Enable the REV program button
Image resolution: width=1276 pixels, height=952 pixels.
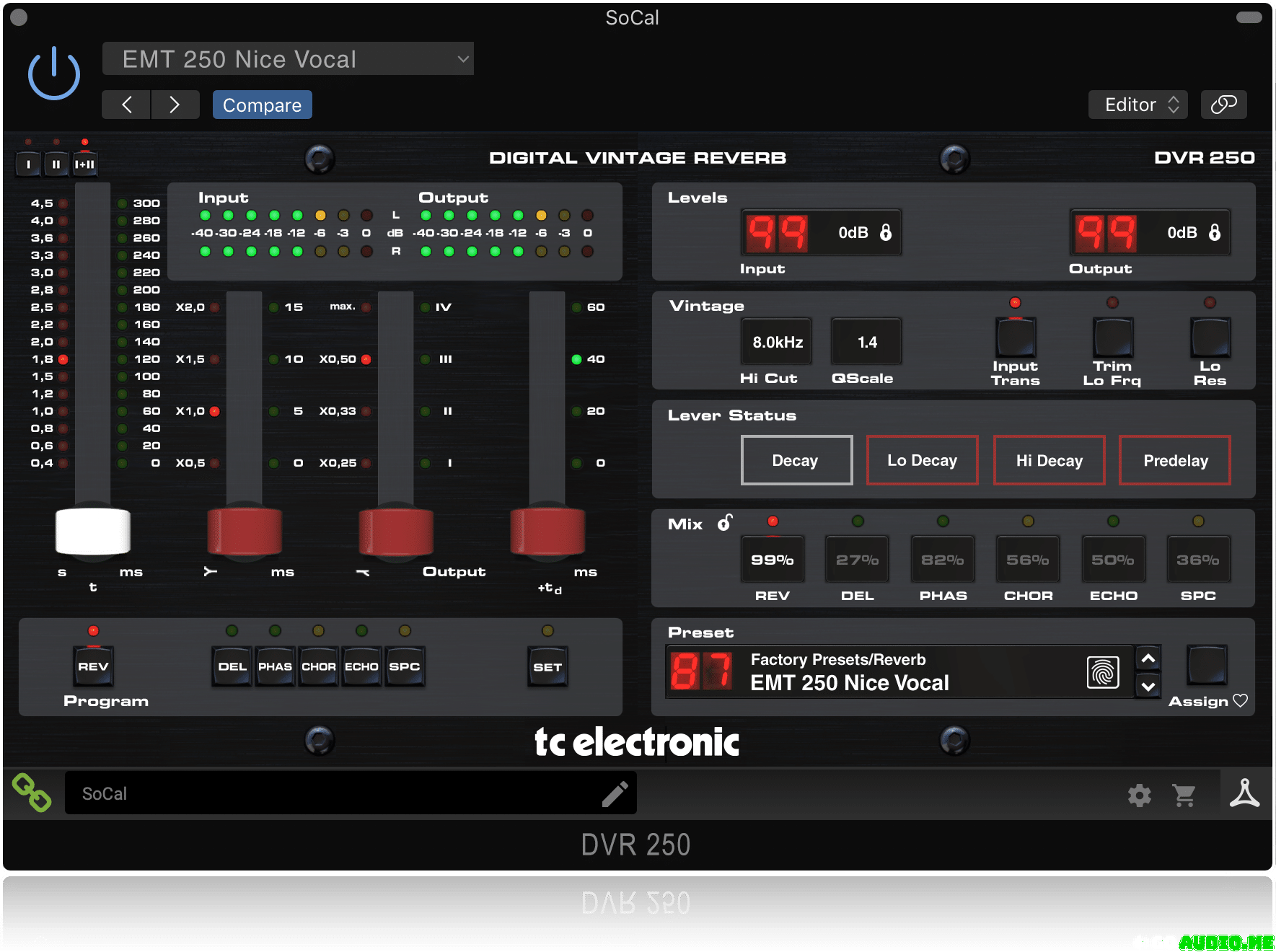93,666
